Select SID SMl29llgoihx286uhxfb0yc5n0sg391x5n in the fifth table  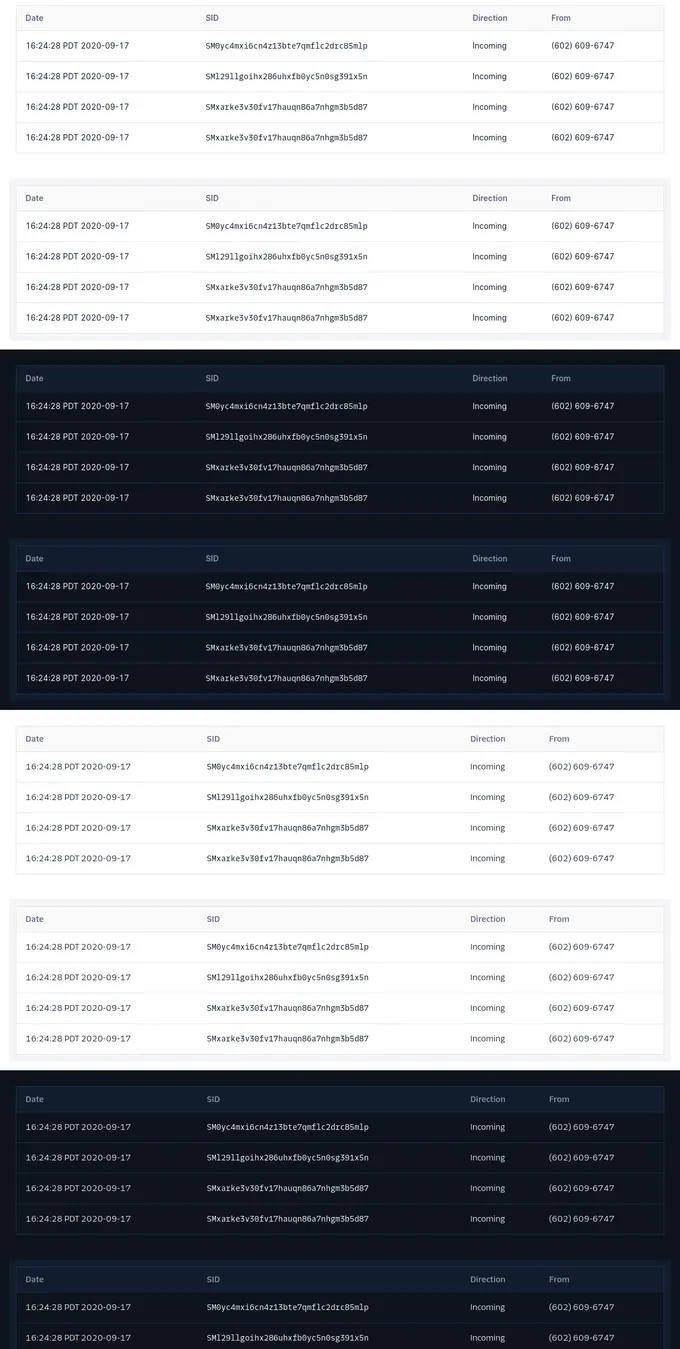click(x=288, y=797)
